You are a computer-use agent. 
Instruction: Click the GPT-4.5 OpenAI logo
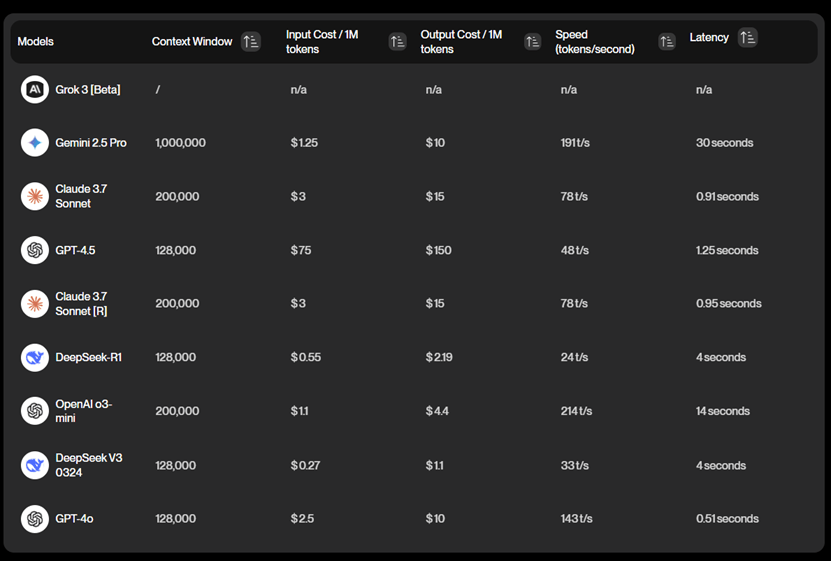tap(35, 250)
